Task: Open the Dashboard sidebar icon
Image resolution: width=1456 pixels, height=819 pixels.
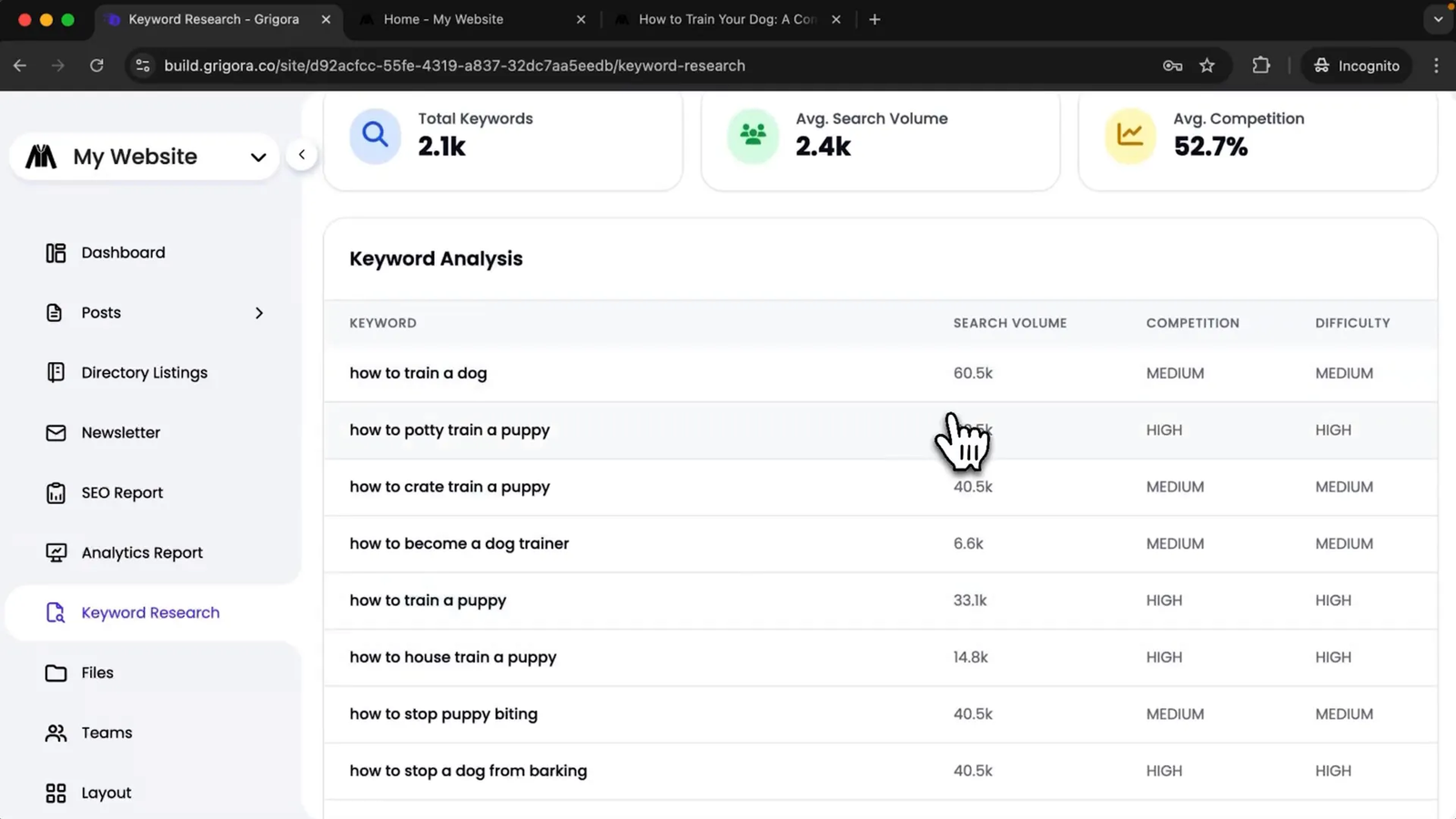Action: coord(55,252)
